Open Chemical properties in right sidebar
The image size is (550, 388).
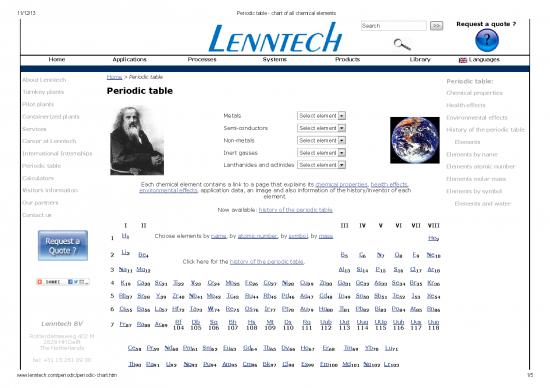pos(475,93)
